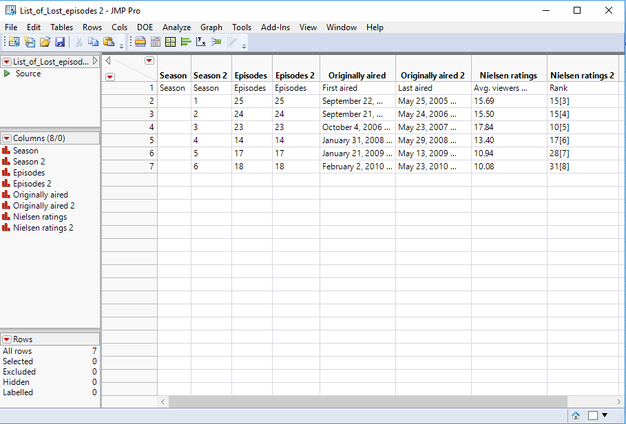Click the grayed-out pencil toolbar icon
626x424 pixels.
[232, 42]
